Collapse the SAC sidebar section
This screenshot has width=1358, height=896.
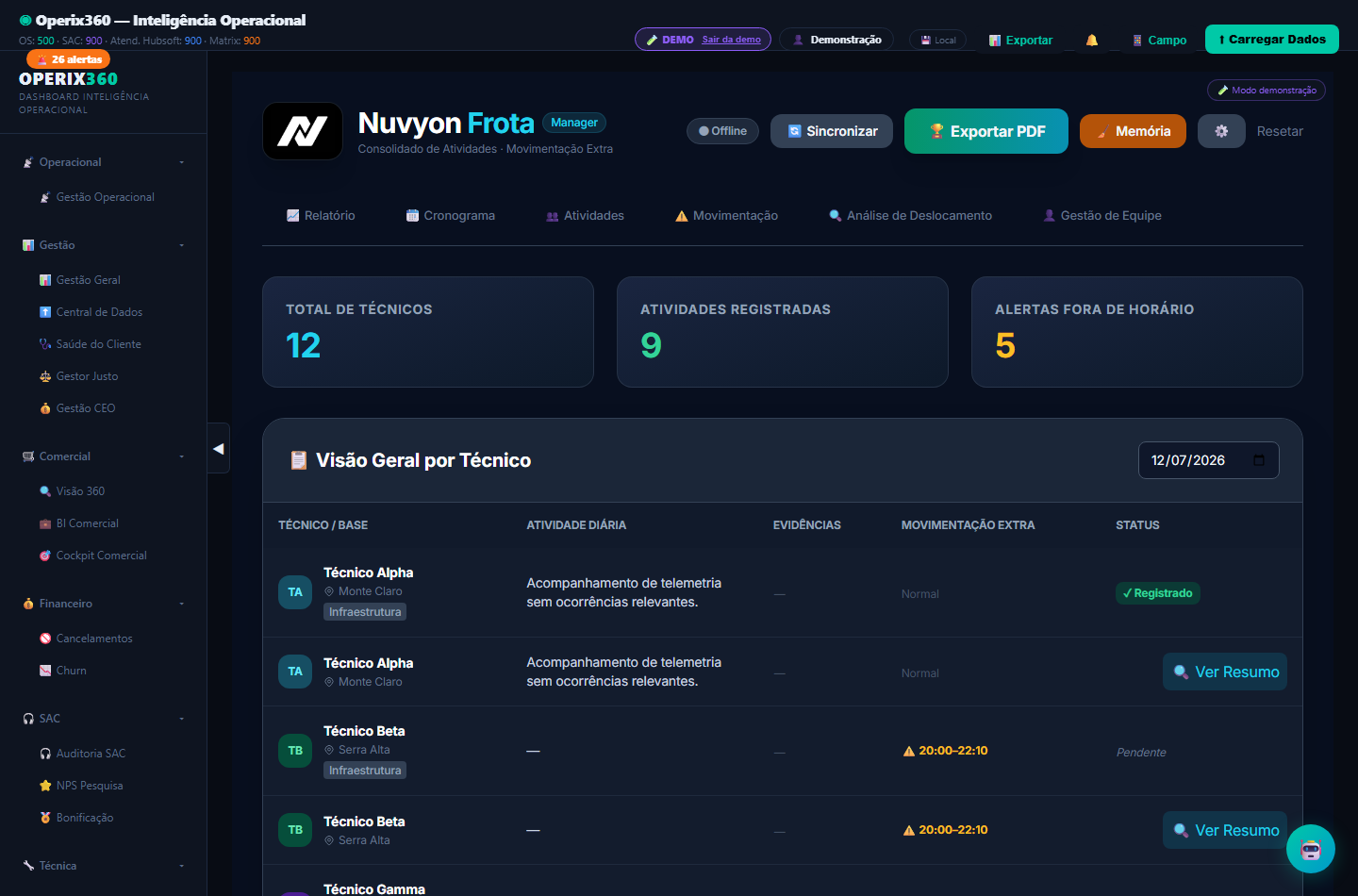click(104, 719)
